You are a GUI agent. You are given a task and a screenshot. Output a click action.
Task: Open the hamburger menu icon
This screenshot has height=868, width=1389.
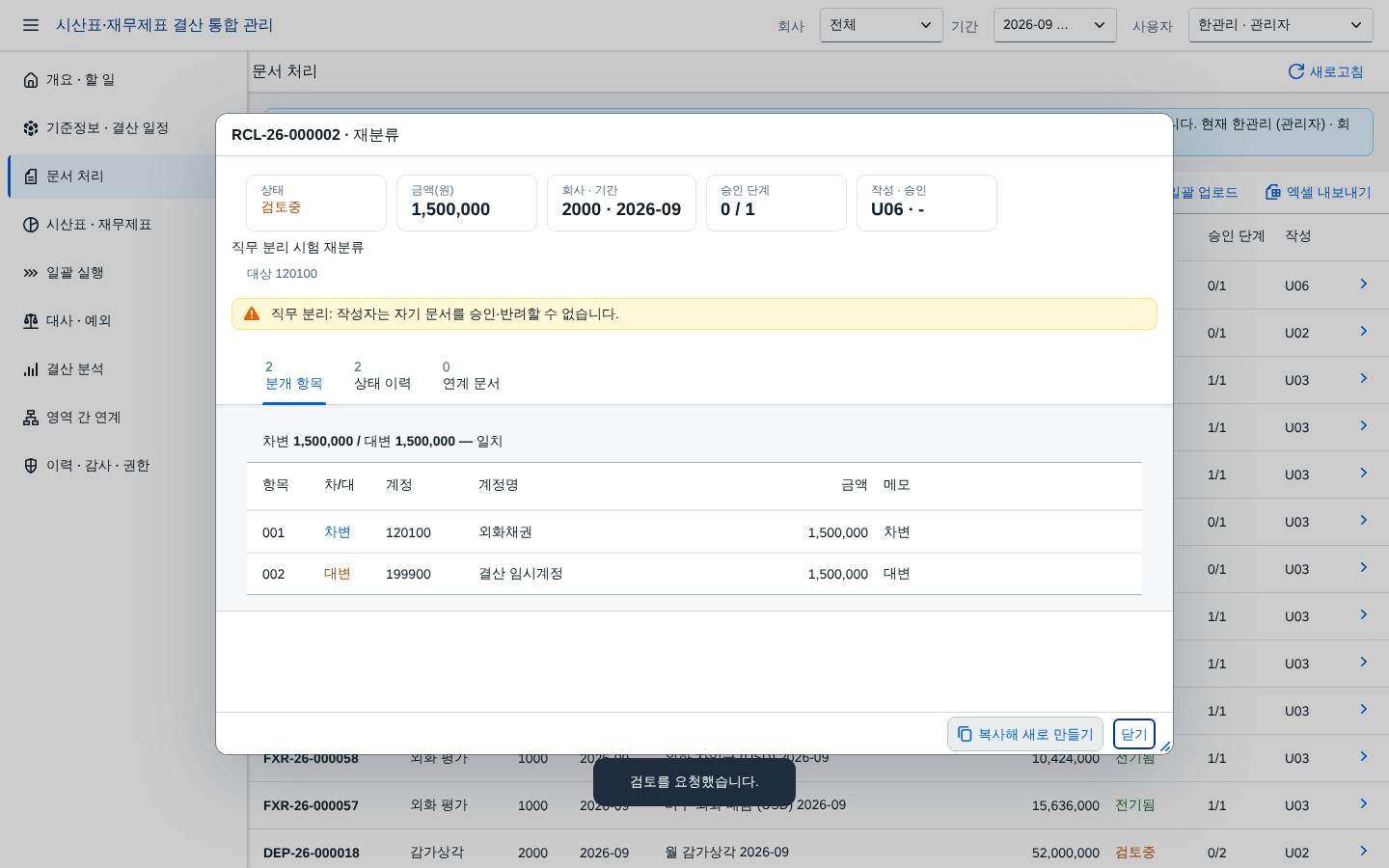[31, 25]
